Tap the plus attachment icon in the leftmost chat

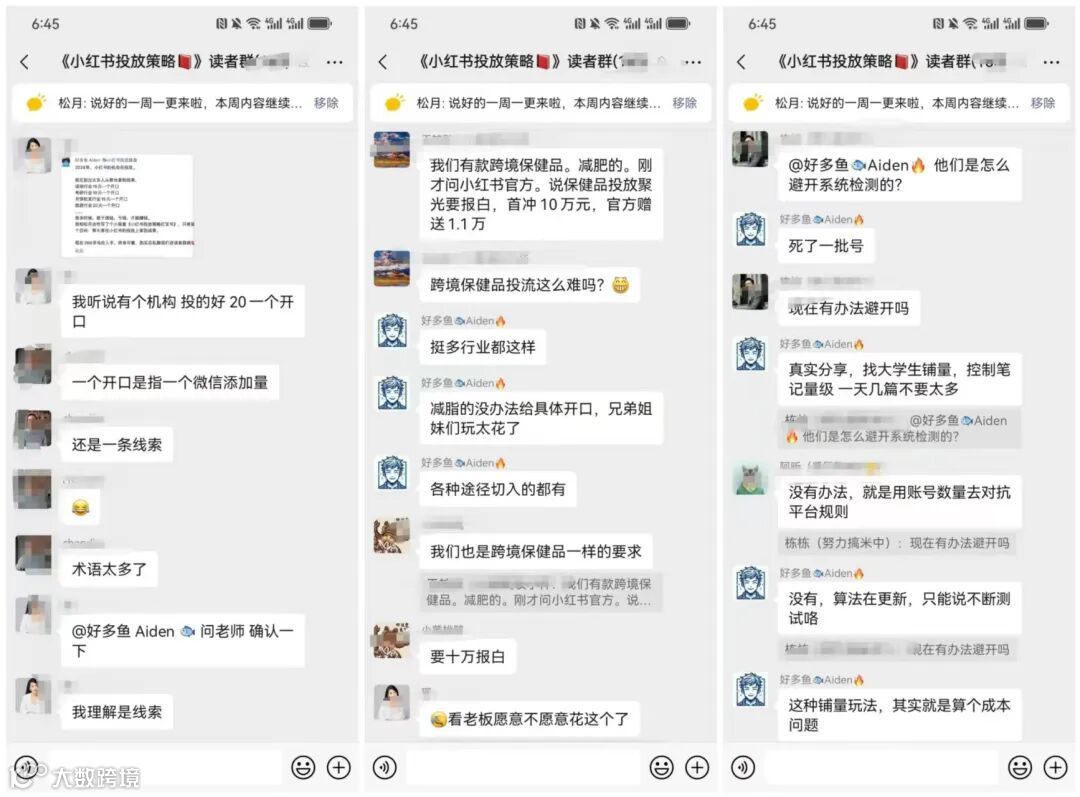click(x=338, y=767)
